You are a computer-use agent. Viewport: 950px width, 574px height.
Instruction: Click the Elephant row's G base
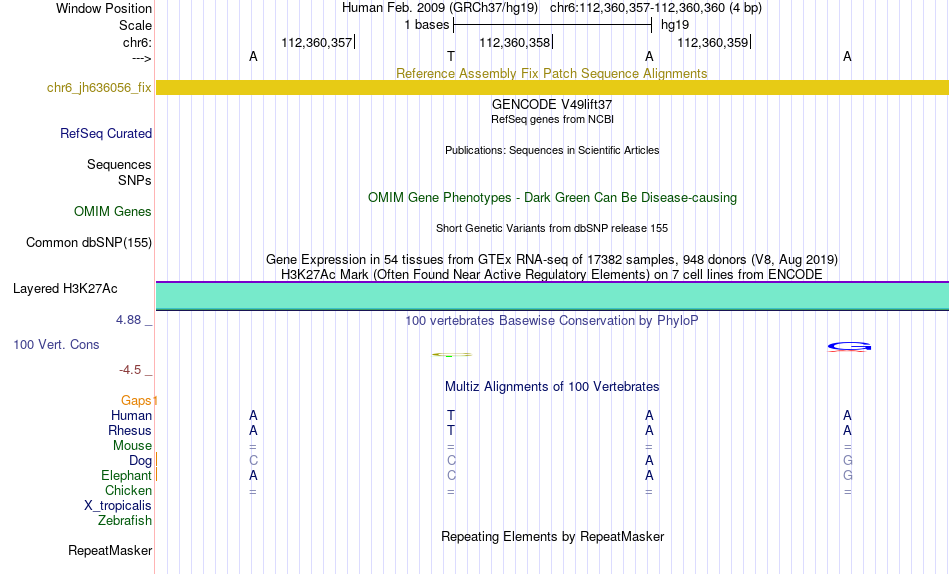click(x=848, y=476)
